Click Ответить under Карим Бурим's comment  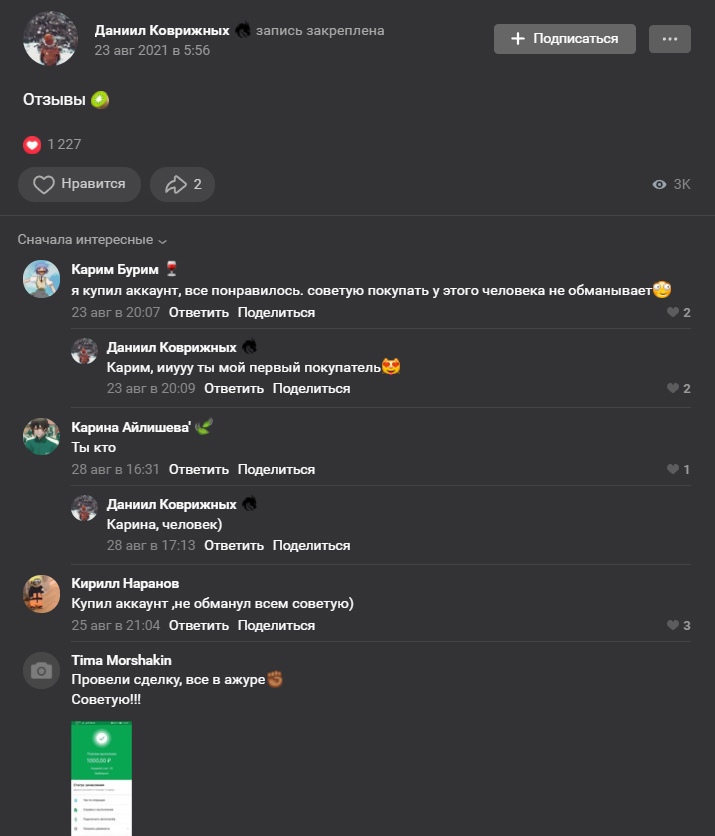point(198,312)
